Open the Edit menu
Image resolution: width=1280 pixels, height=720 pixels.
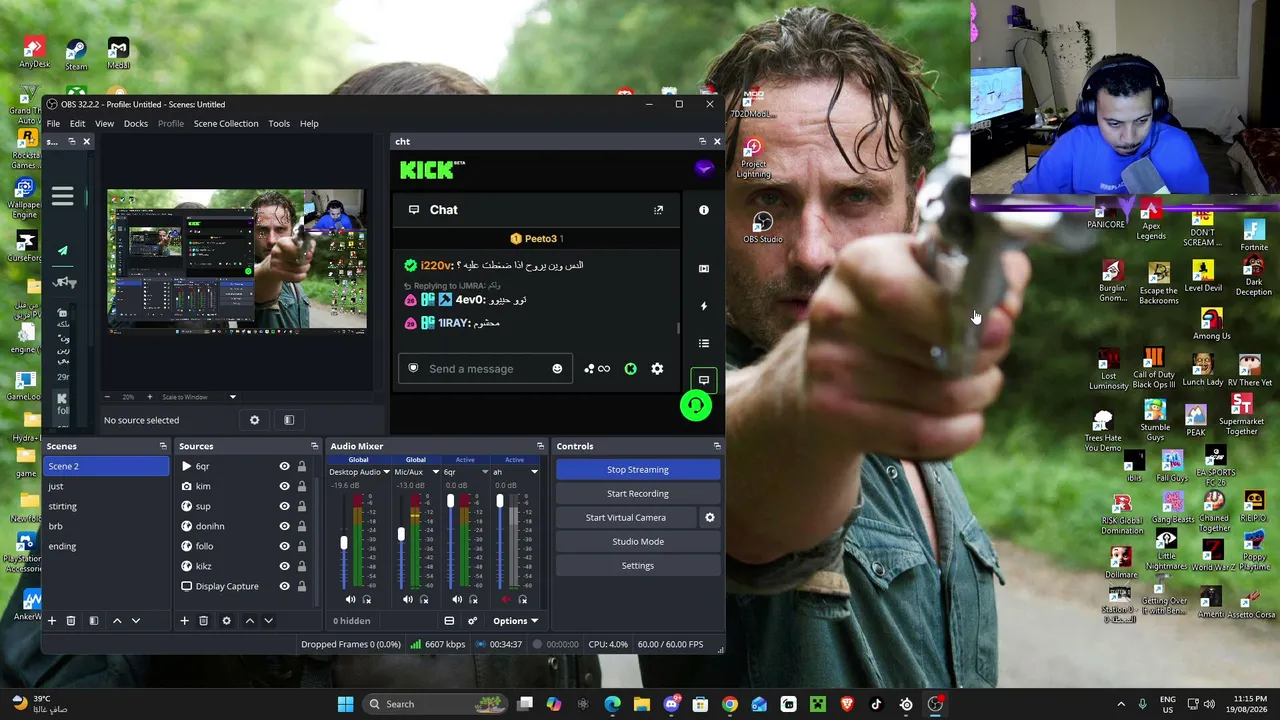click(77, 124)
